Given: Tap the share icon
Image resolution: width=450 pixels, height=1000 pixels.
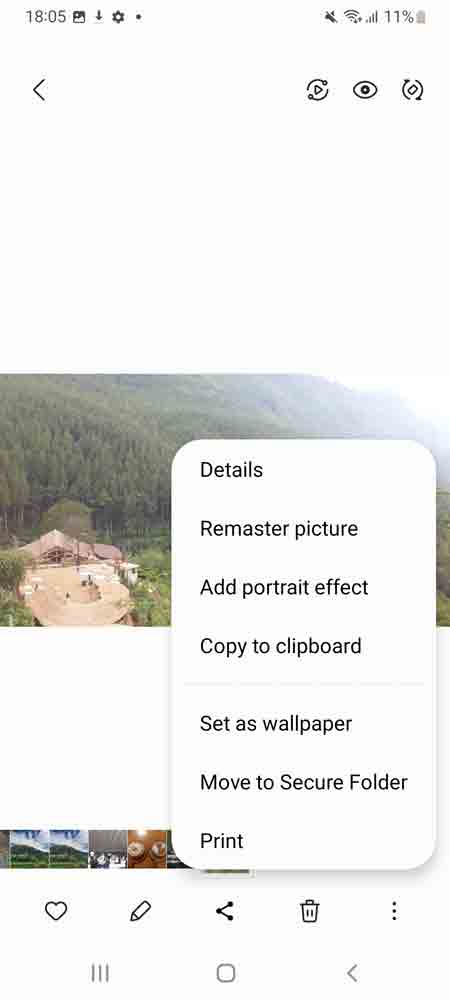Looking at the screenshot, I should point(224,911).
